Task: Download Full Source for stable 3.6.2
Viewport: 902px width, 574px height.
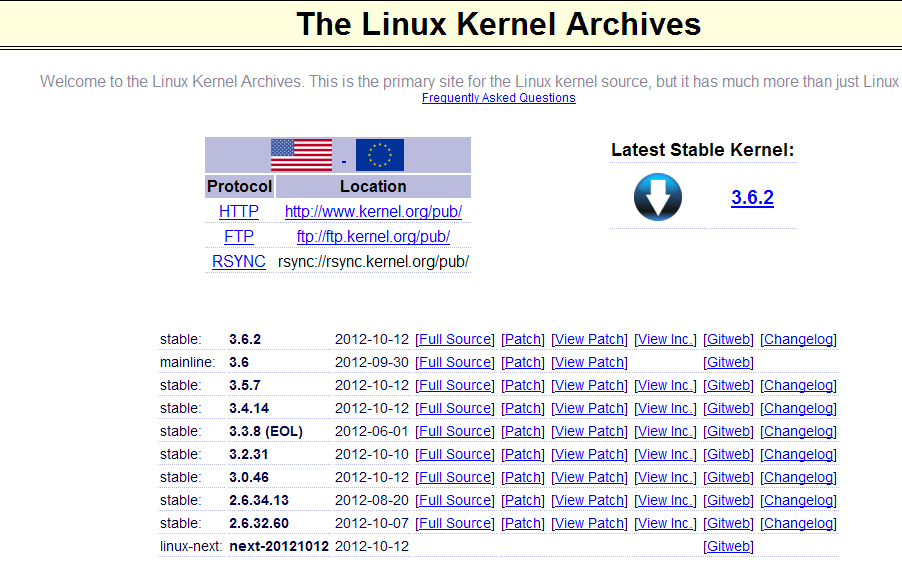Action: pyautogui.click(x=454, y=339)
